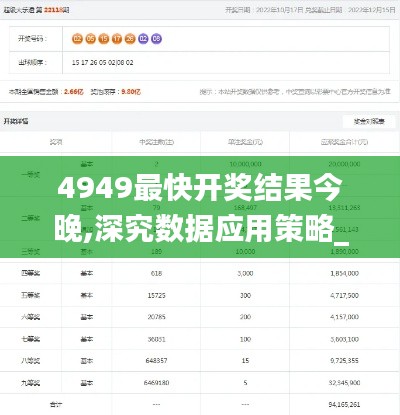Click the 应派奖金合计 column header
The width and height of the screenshot is (400, 415).
click(x=344, y=142)
